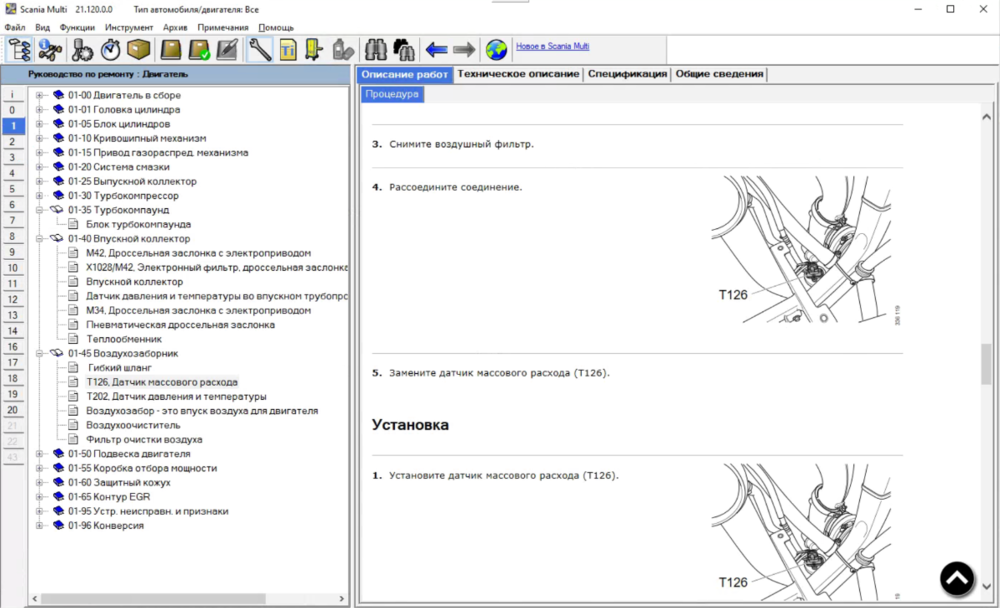Select the wrench service information tool
Viewport: 1000px width, 608px height.
[258, 48]
